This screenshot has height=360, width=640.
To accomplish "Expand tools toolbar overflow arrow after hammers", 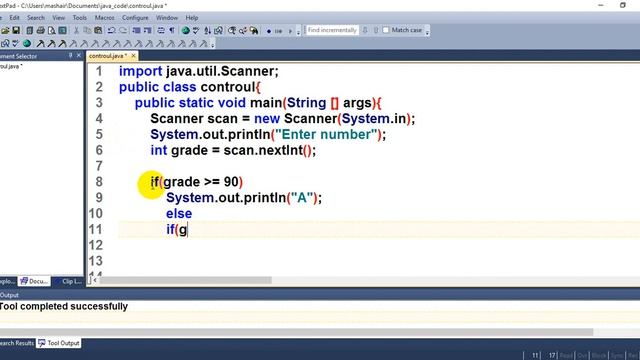I will pyautogui.click(x=213, y=44).
